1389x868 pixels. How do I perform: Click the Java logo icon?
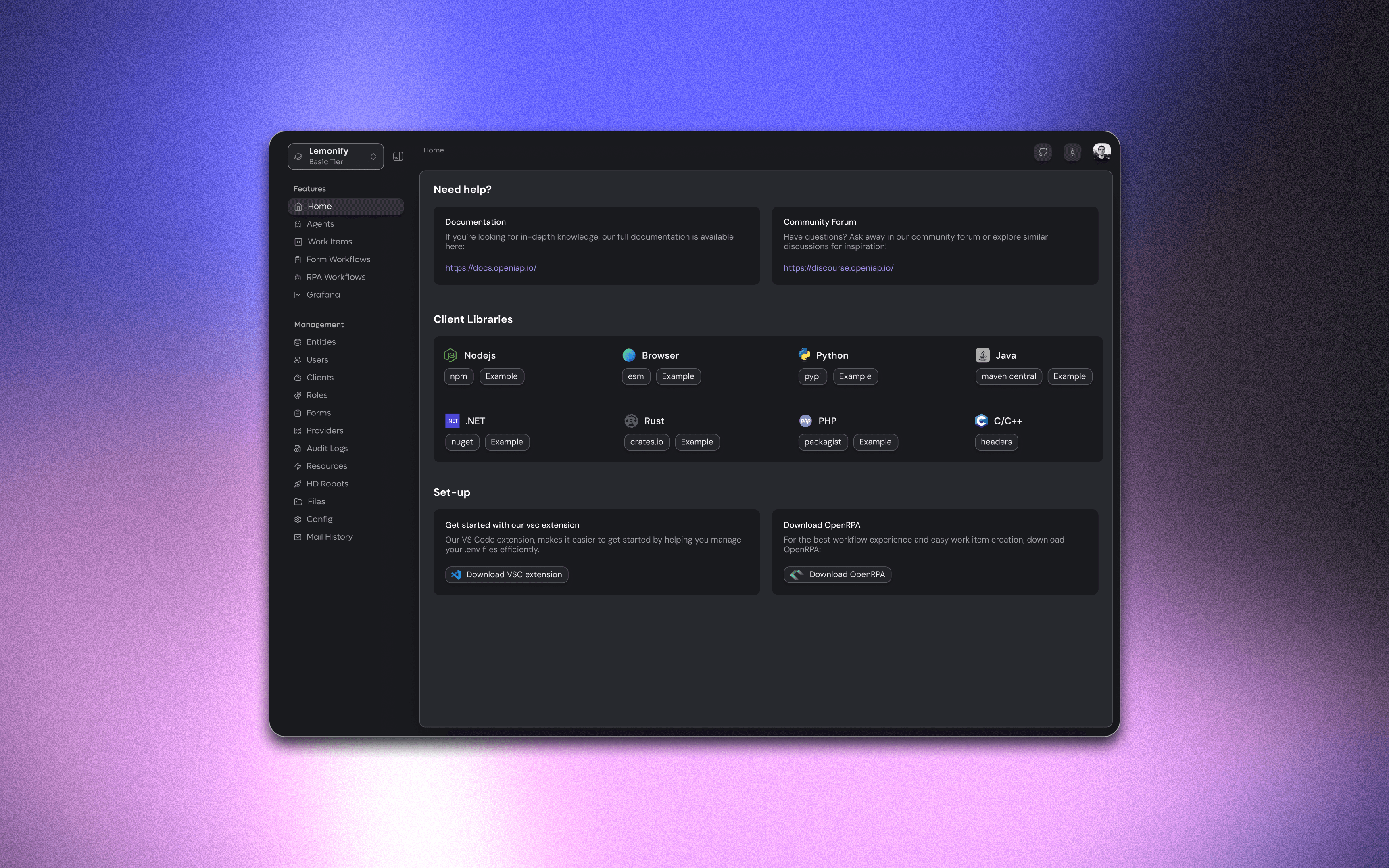pos(982,355)
